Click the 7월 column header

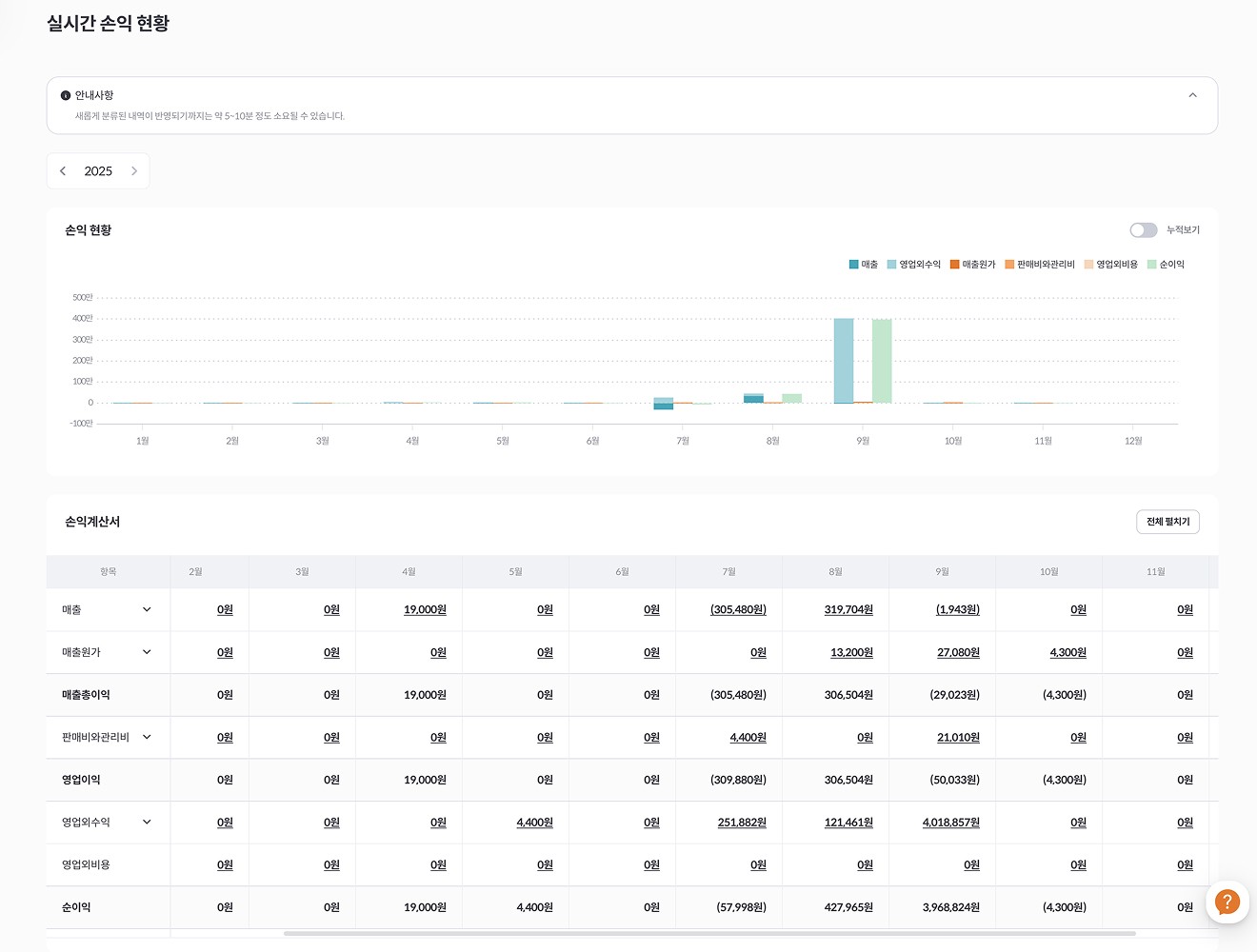point(728,572)
